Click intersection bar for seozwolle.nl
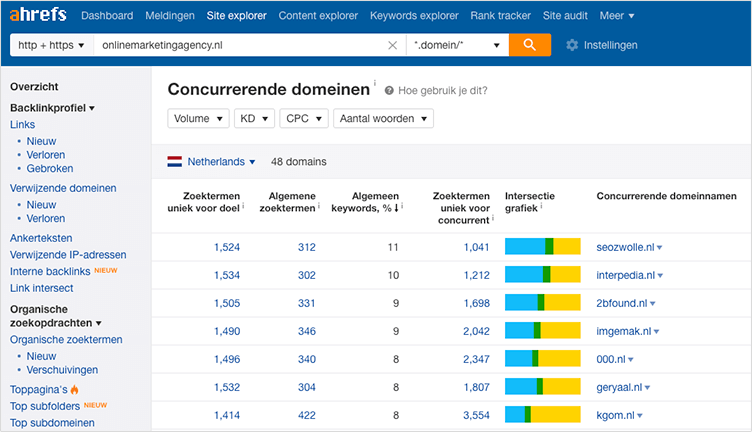752x432 pixels. (x=542, y=246)
